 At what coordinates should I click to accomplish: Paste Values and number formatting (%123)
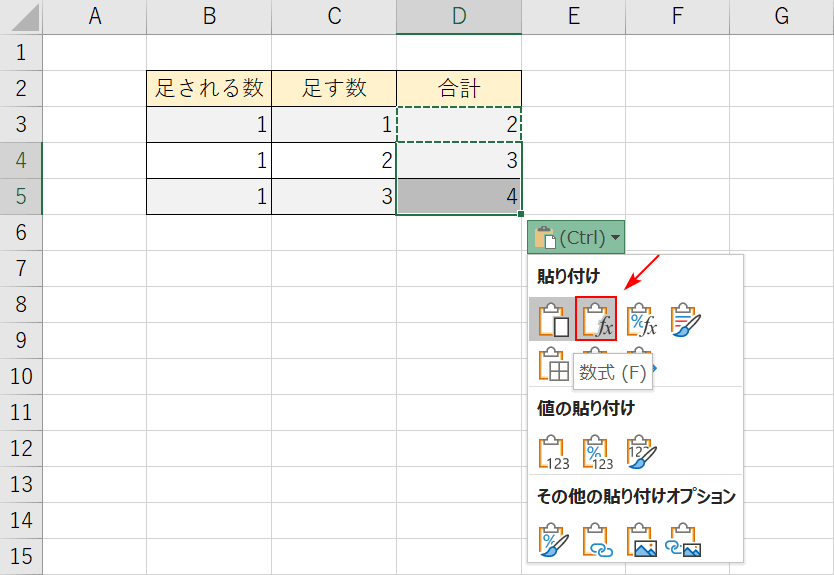click(597, 452)
